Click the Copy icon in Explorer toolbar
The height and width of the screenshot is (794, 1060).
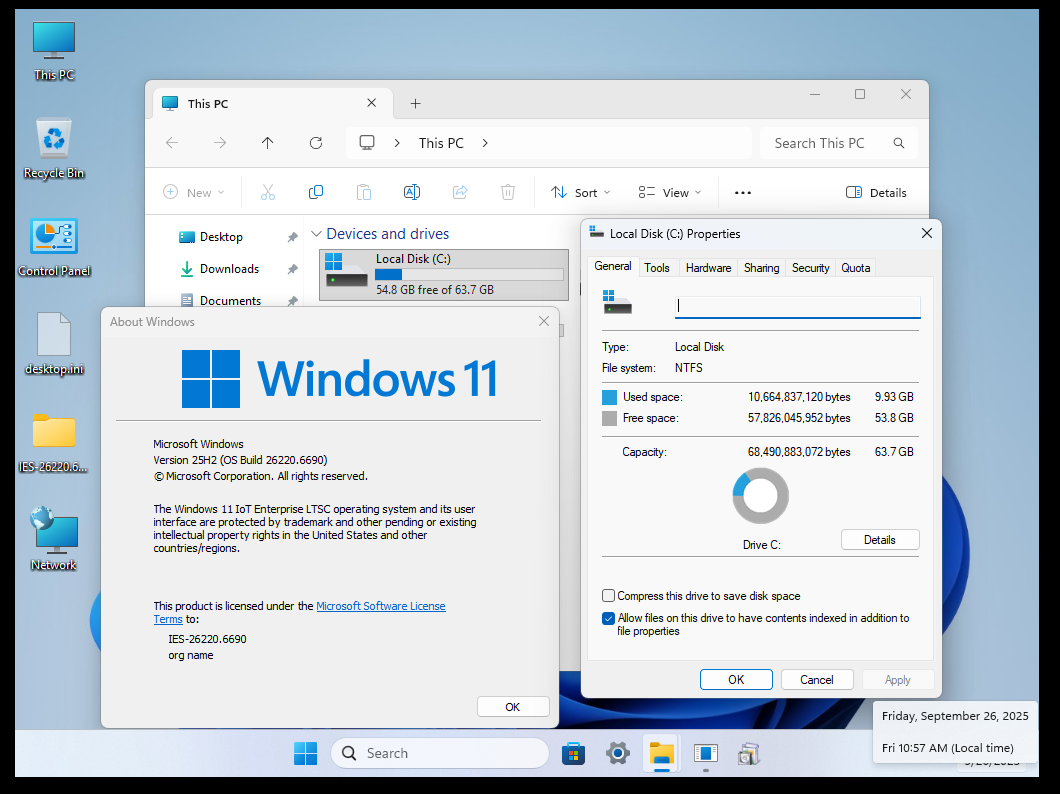pyautogui.click(x=316, y=193)
